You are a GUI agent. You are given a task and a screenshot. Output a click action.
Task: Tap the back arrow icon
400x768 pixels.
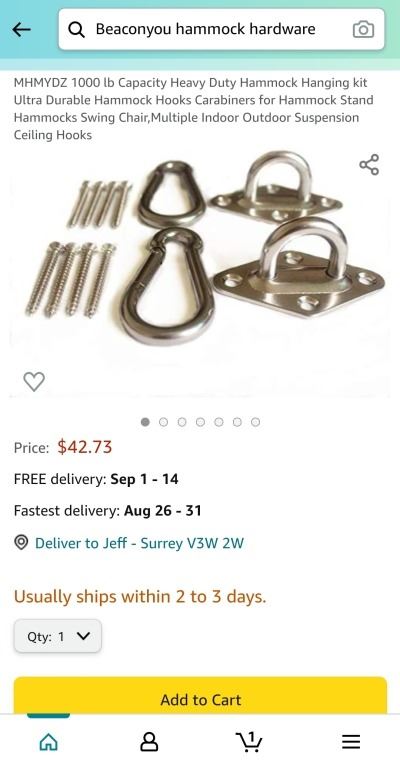[x=22, y=29]
